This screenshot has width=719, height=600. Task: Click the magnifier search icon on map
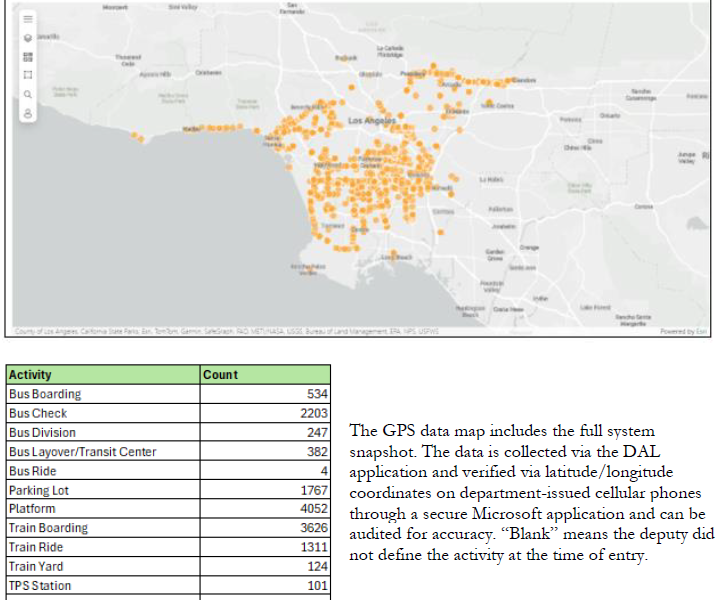[28, 94]
